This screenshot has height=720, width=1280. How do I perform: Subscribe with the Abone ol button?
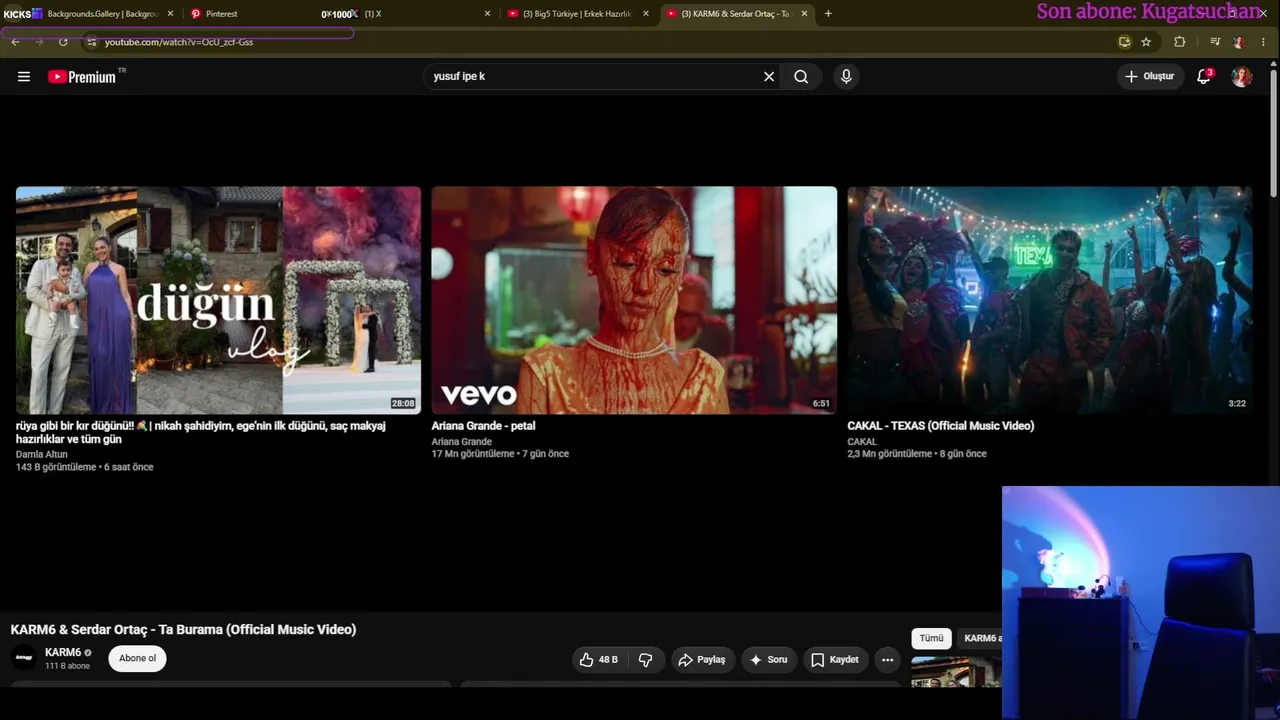pos(138,658)
